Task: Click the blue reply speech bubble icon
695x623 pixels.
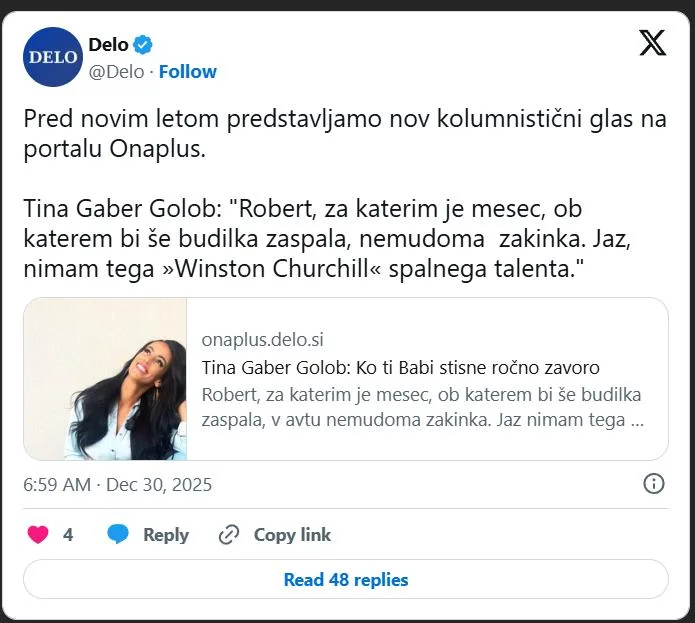Action: pyautogui.click(x=118, y=535)
